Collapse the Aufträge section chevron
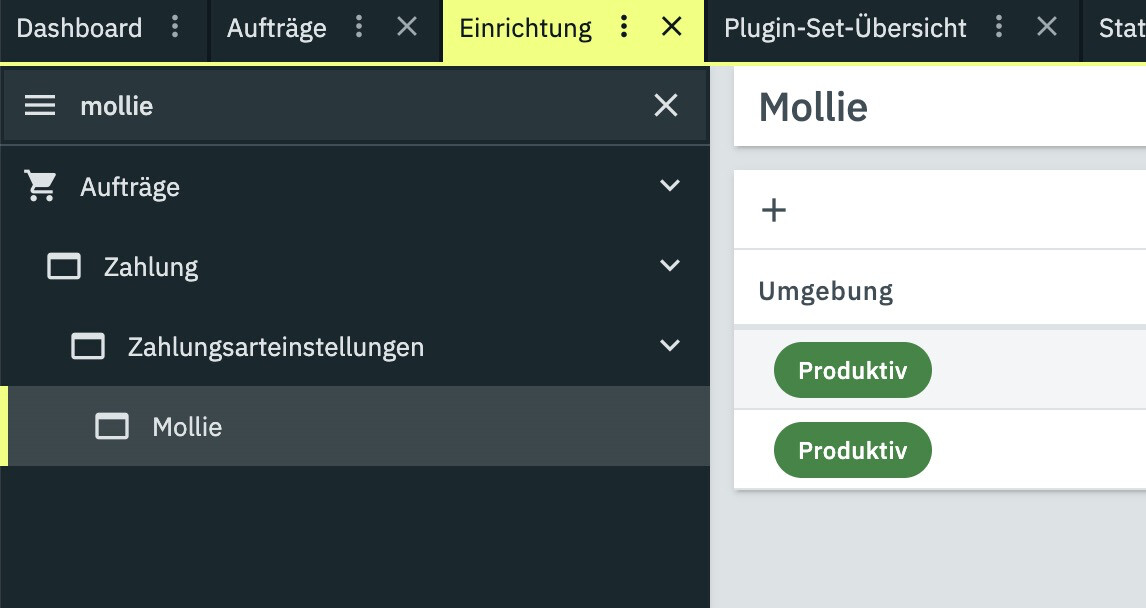This screenshot has height=608, width=1146. (x=670, y=185)
